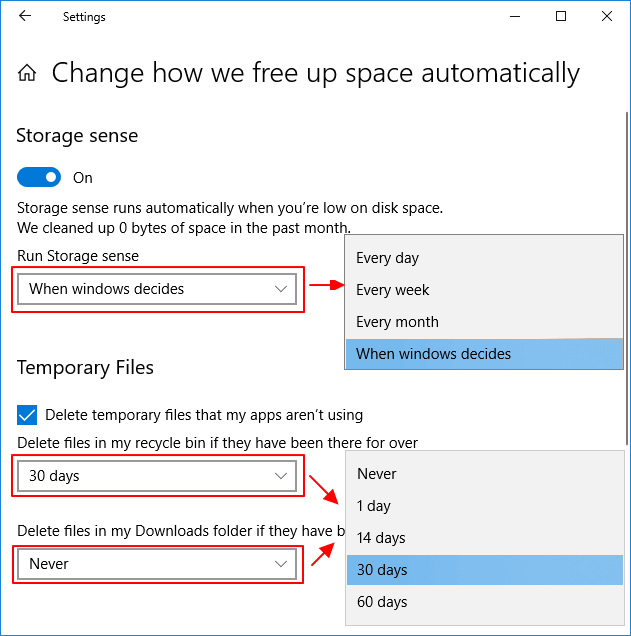The height and width of the screenshot is (636, 631).
Task: Pick When windows decides in list
Action: pyautogui.click(x=433, y=354)
